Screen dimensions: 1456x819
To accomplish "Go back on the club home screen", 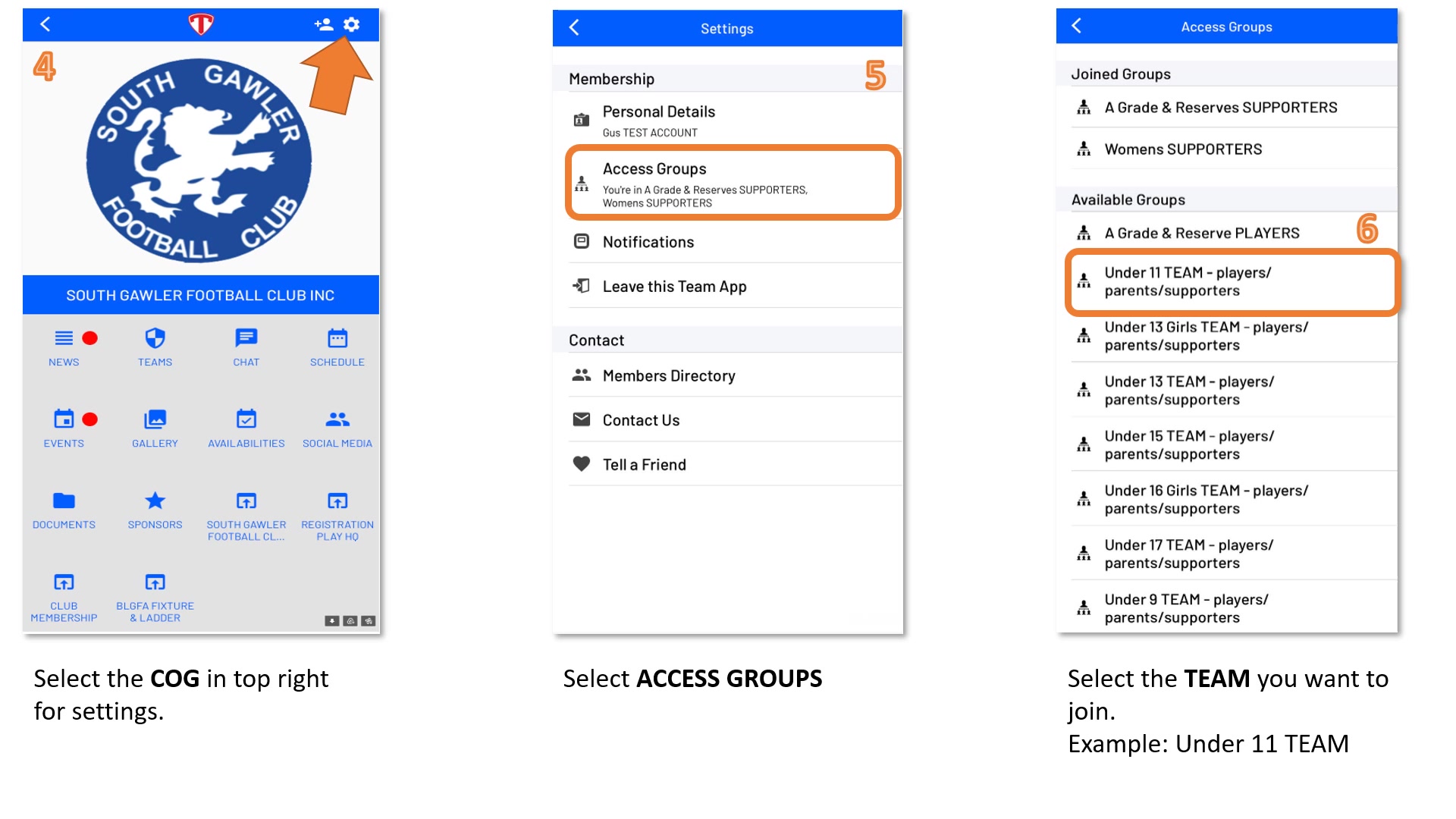I will pos(45,24).
